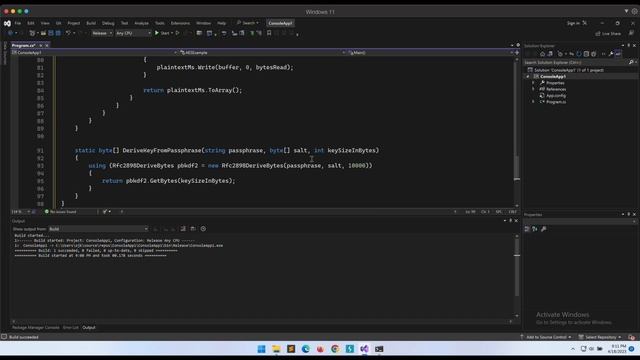This screenshot has width=640, height=360.
Task: Click the Start Without Debugging icon
Action: coord(178,33)
